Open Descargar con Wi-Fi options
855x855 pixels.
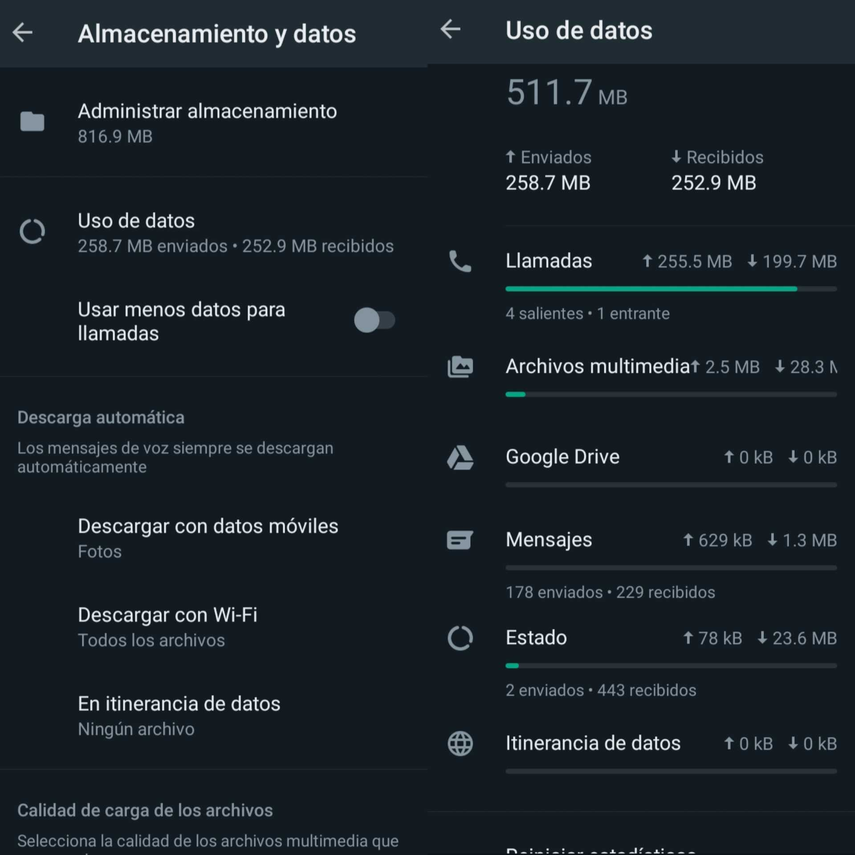tap(168, 626)
